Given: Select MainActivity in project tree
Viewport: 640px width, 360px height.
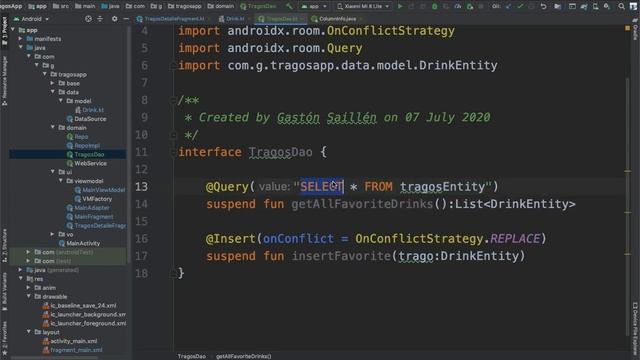Looking at the screenshot, I should click(83, 243).
